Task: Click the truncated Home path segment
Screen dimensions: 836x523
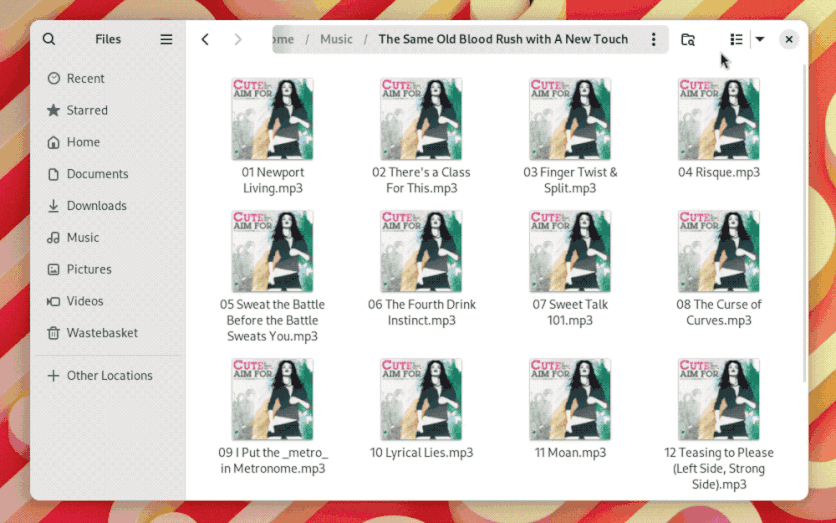Action: point(283,39)
